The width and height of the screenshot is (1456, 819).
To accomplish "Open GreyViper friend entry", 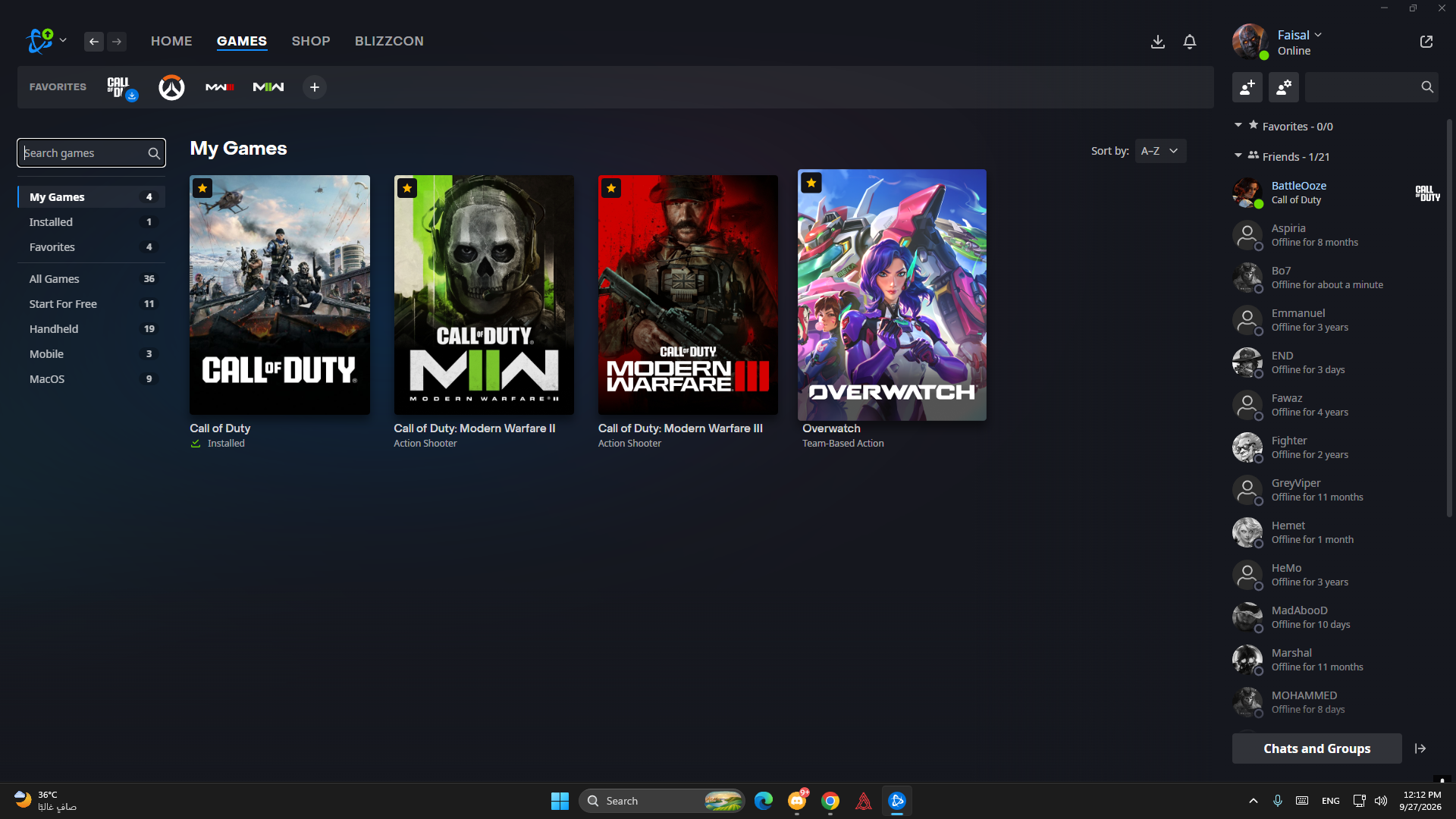I will click(1336, 490).
